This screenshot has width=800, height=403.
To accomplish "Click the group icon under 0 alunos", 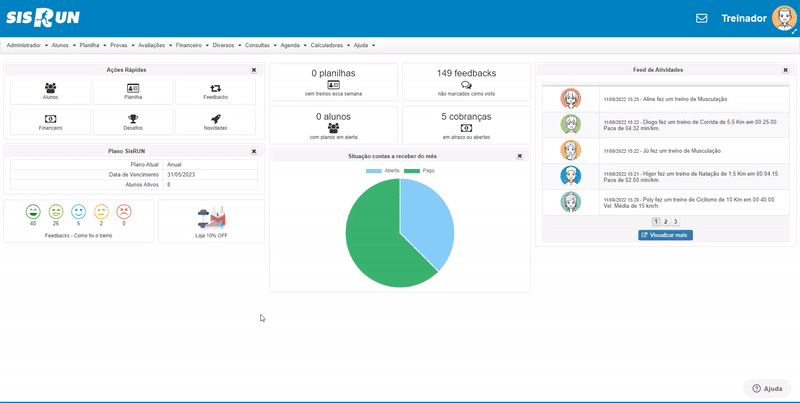I will [333, 128].
